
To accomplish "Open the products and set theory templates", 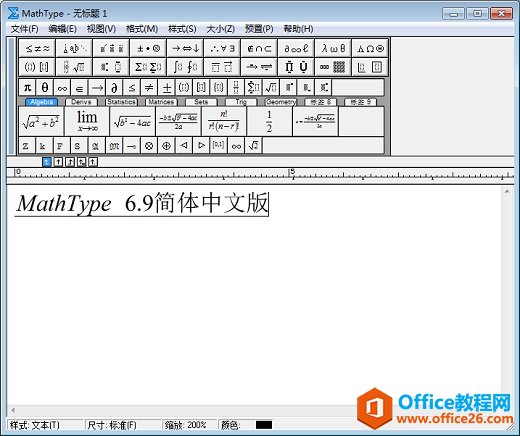I will (296, 67).
